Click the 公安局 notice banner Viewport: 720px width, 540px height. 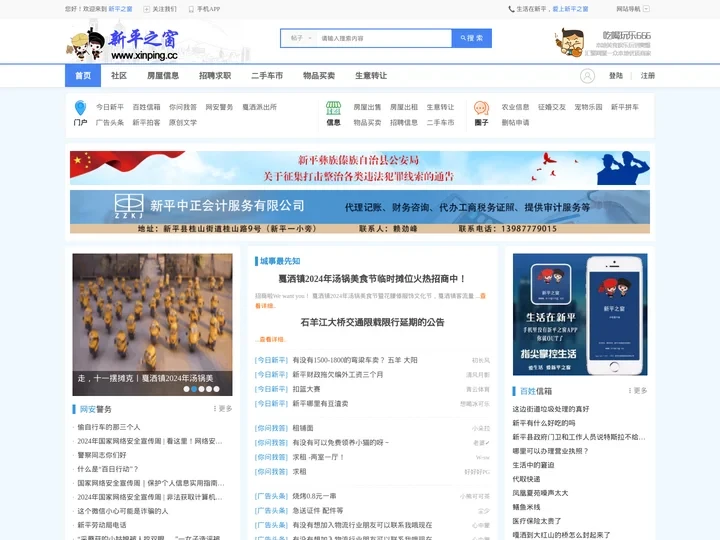(360, 168)
